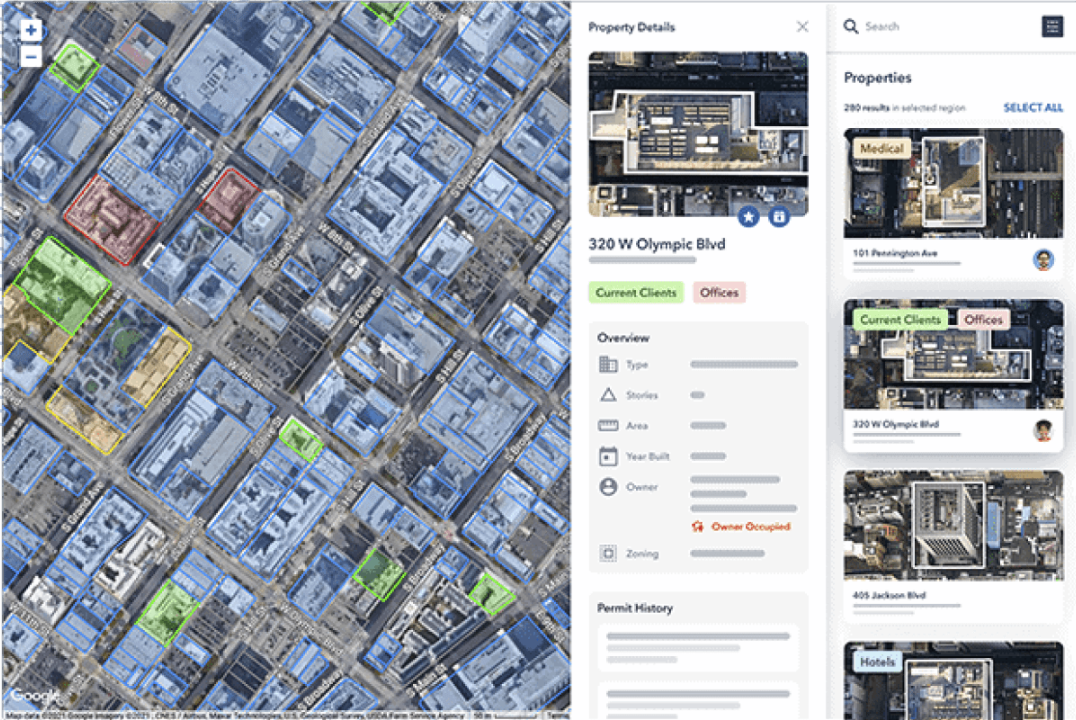
Task: Click the avatar on 320 W Olympic card
Action: [1043, 431]
